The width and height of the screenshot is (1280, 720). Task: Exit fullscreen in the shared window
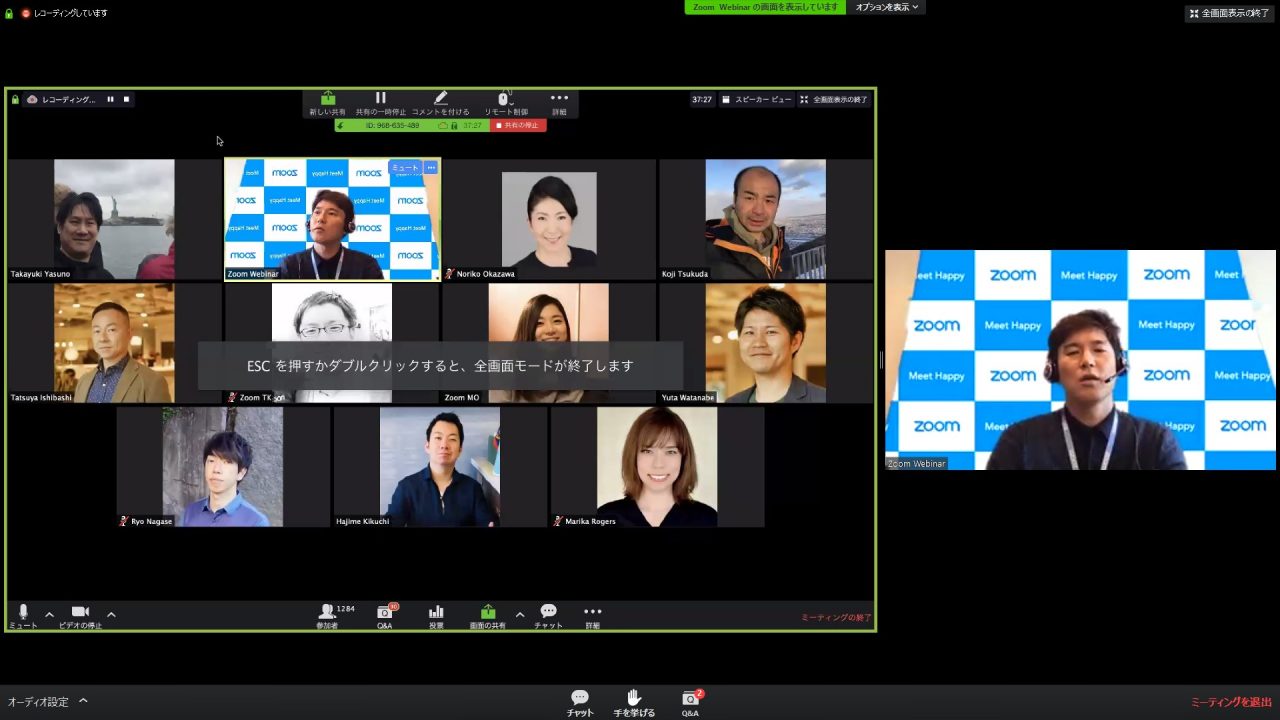click(834, 100)
